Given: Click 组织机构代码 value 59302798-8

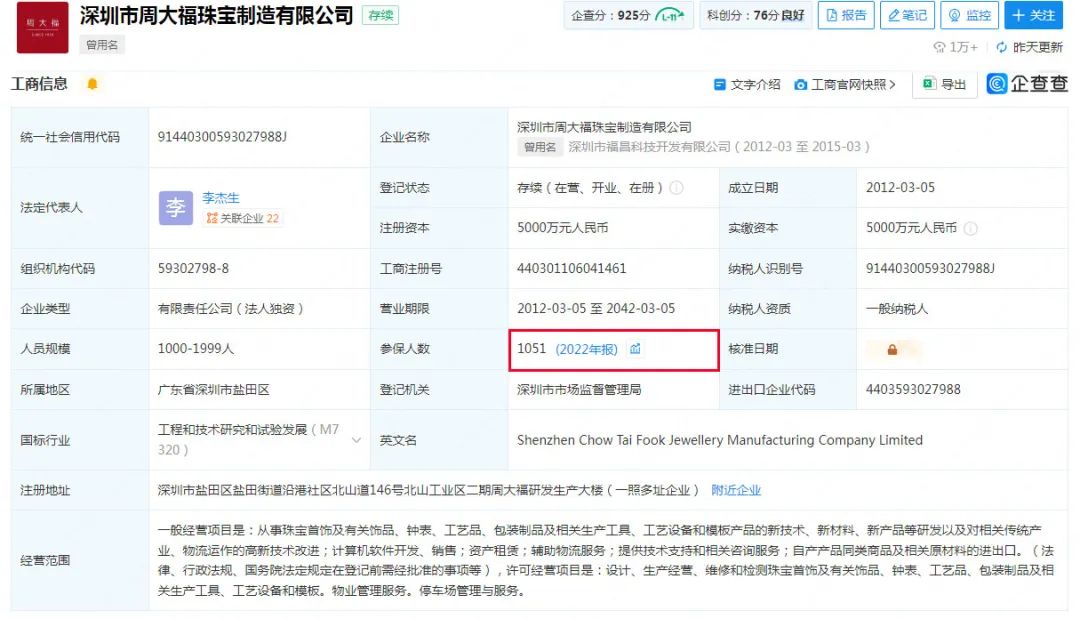Looking at the screenshot, I should tap(193, 269).
